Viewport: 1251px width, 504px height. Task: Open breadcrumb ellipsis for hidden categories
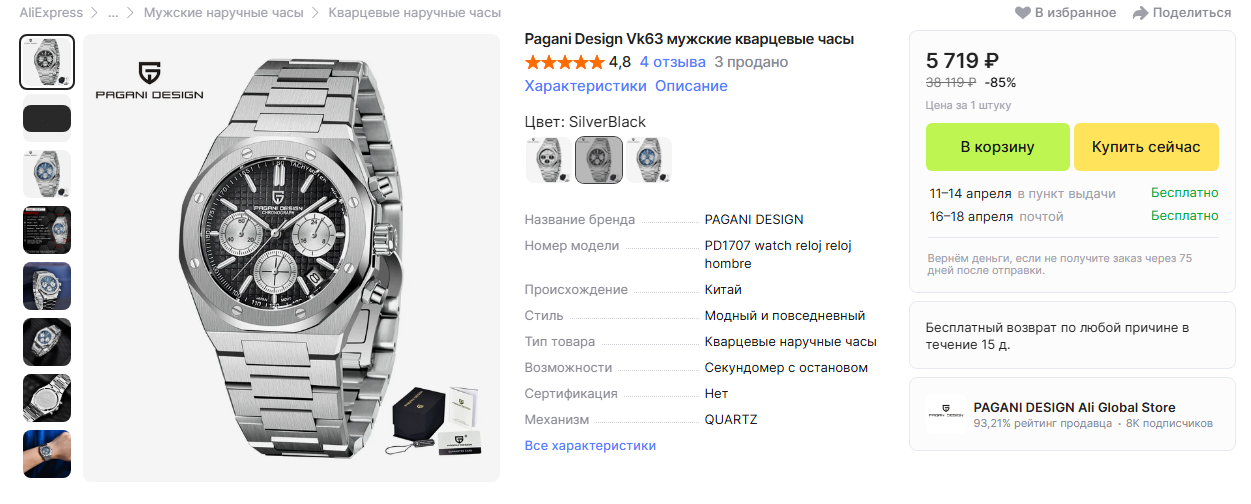[x=113, y=13]
